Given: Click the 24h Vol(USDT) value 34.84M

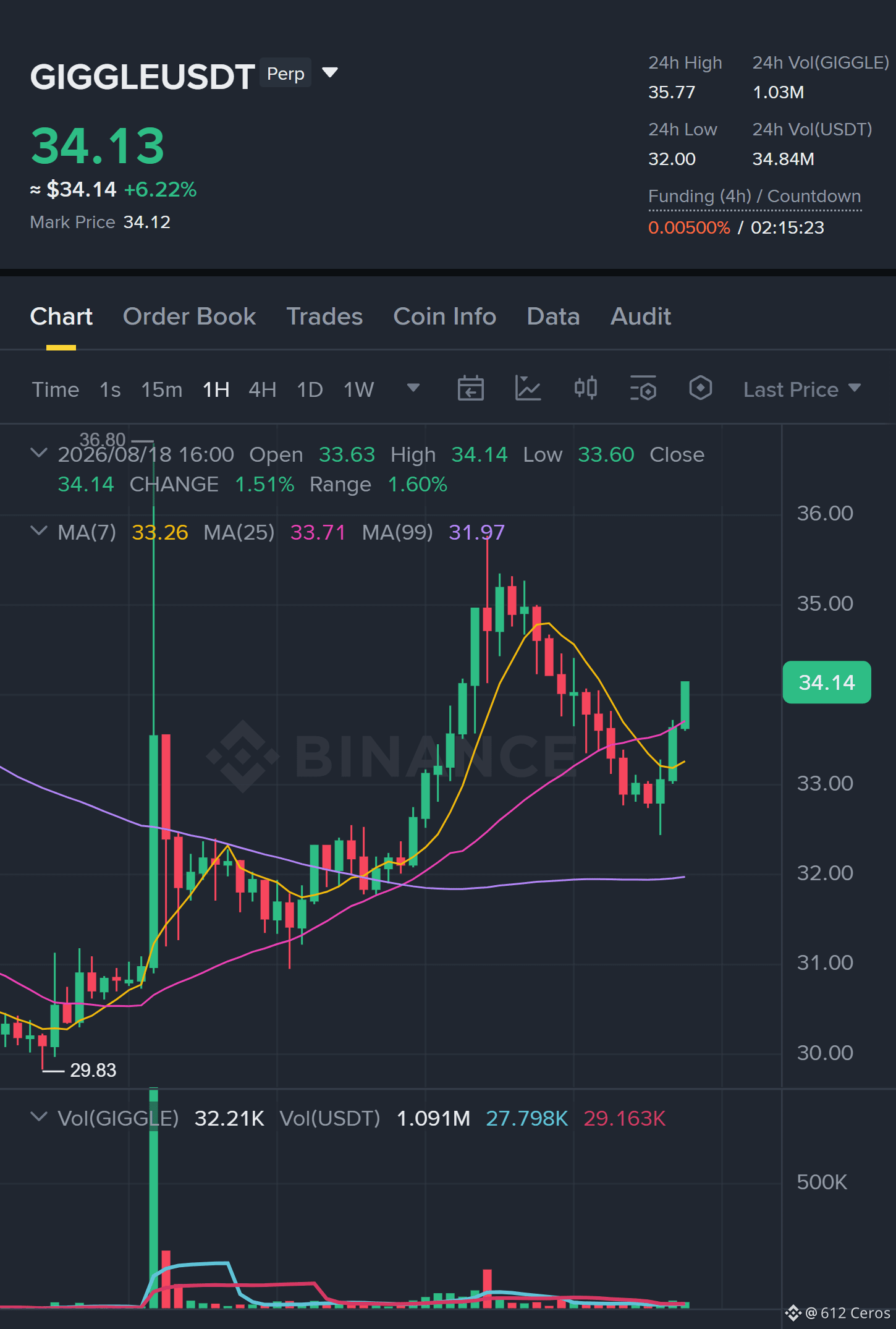Looking at the screenshot, I should click(x=783, y=159).
